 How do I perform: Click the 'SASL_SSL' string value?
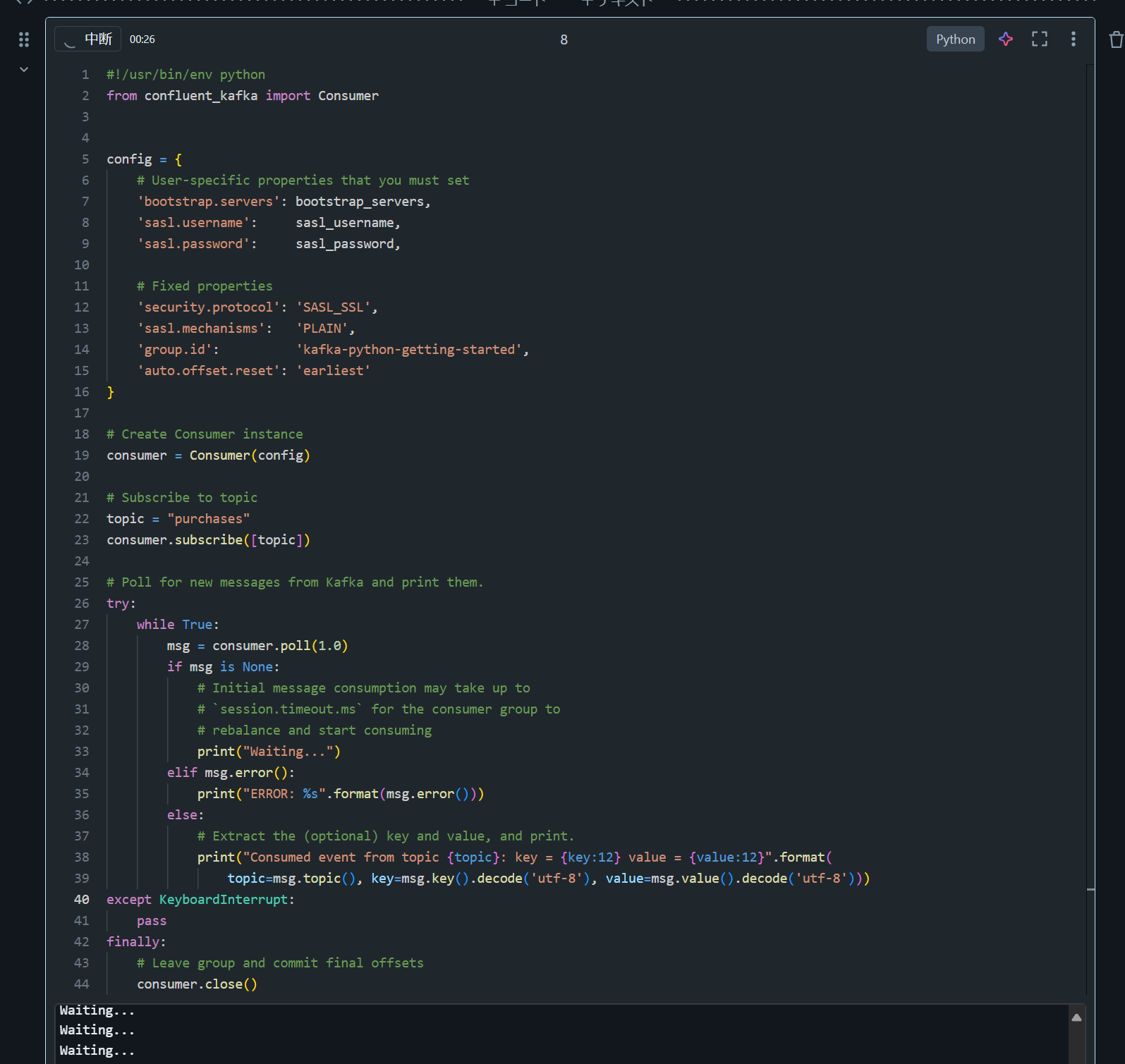point(334,307)
